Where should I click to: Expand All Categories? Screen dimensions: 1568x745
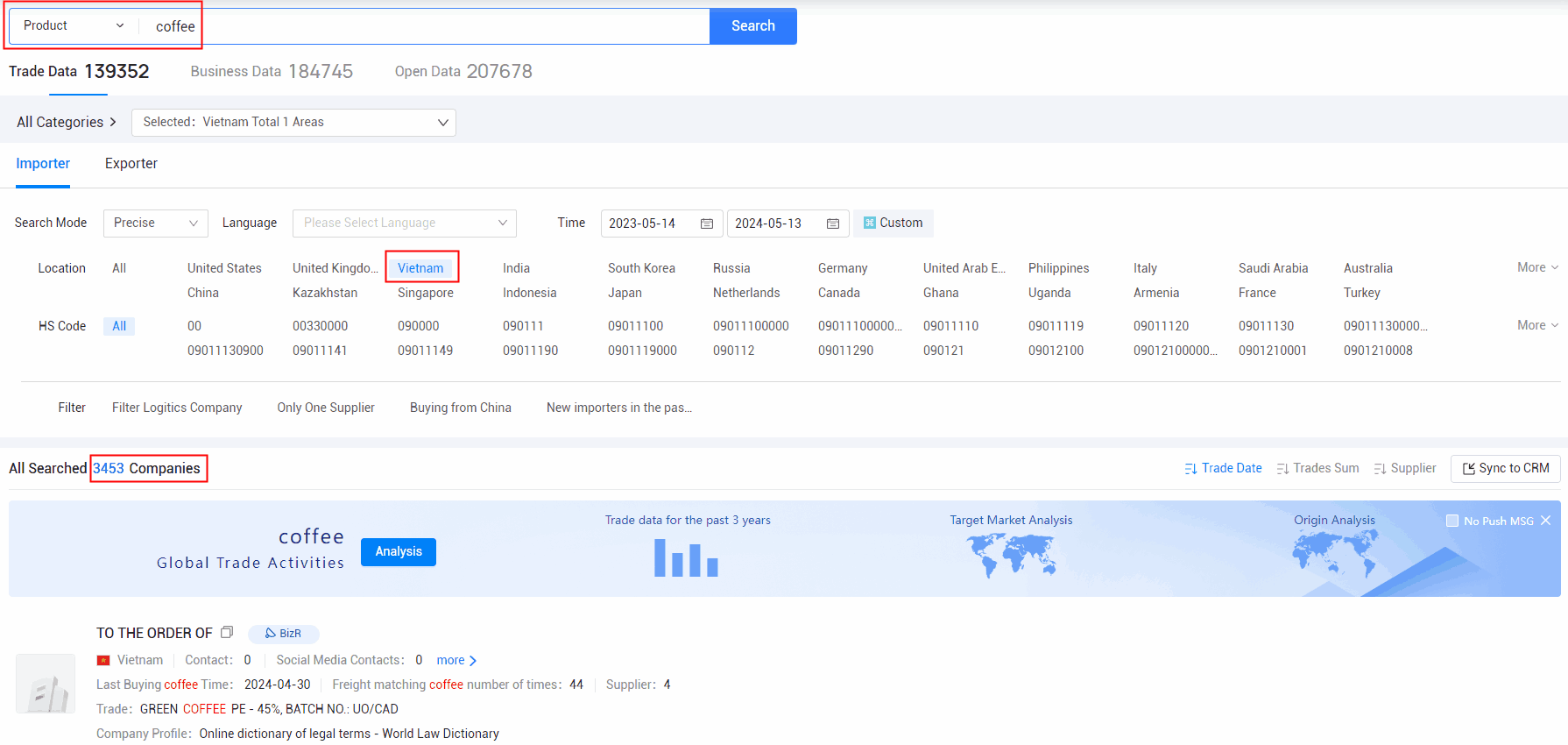[x=67, y=122]
